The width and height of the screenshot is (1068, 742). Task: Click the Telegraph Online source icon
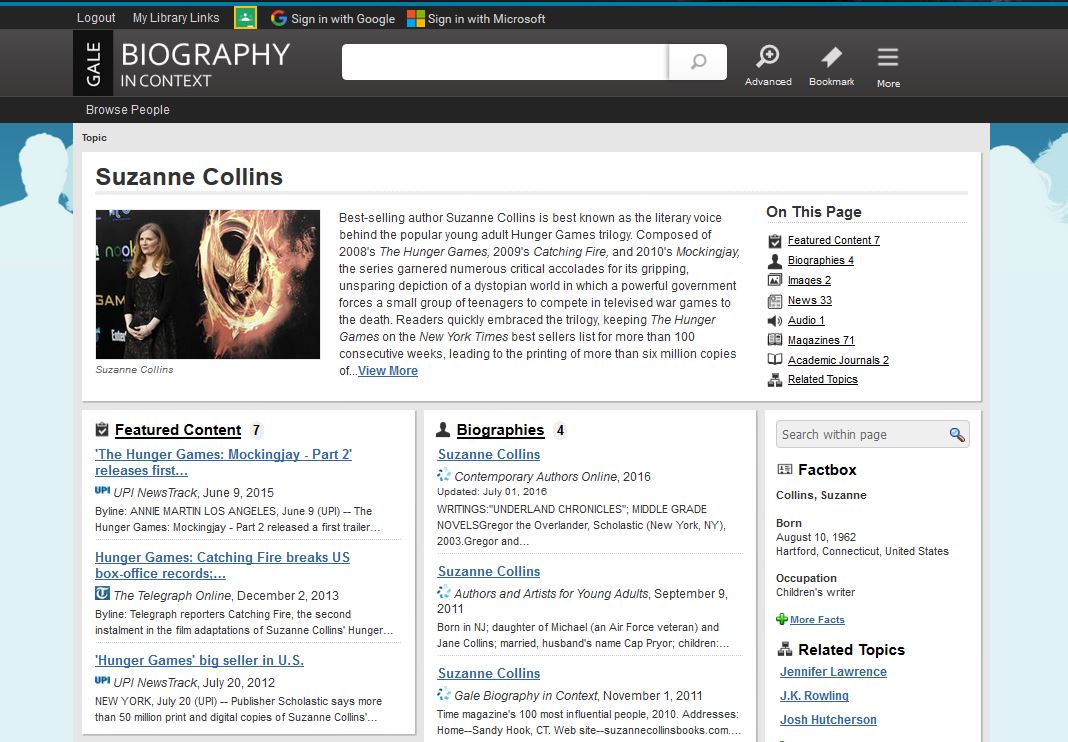pos(102,593)
